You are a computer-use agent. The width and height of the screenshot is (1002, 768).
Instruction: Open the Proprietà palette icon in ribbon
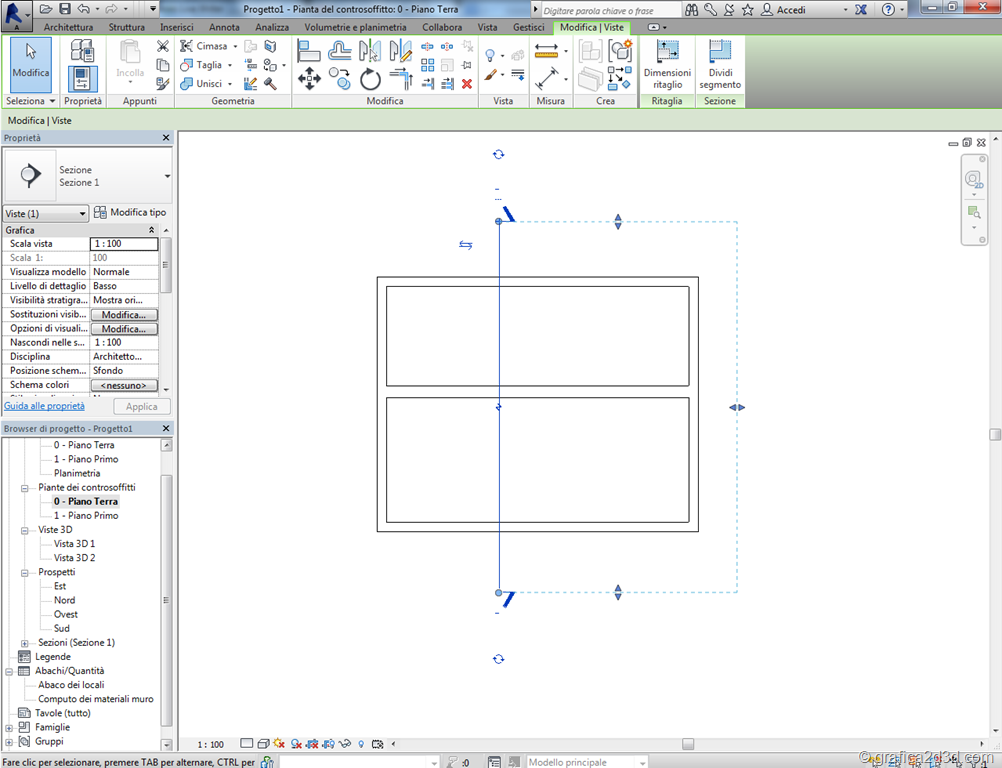(83, 78)
